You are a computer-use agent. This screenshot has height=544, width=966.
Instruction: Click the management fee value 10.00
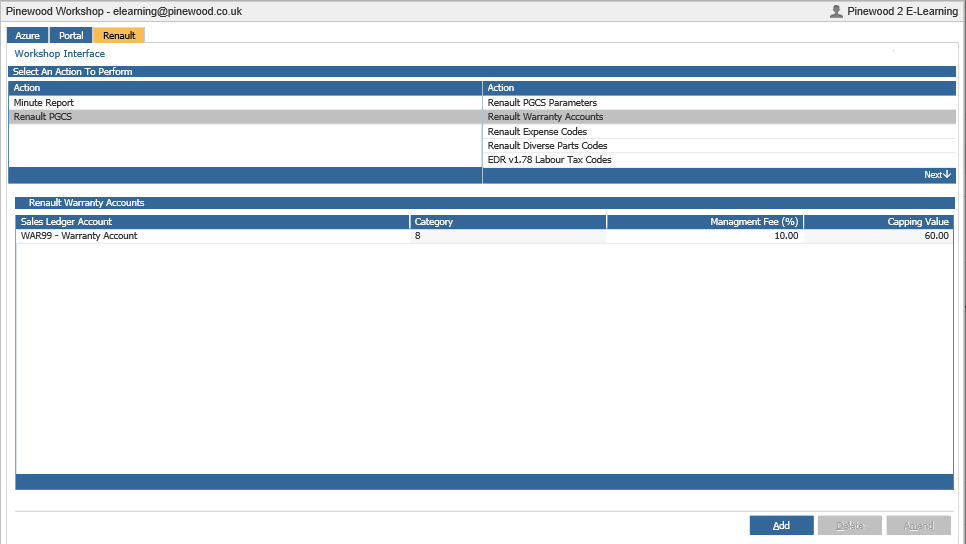(786, 236)
